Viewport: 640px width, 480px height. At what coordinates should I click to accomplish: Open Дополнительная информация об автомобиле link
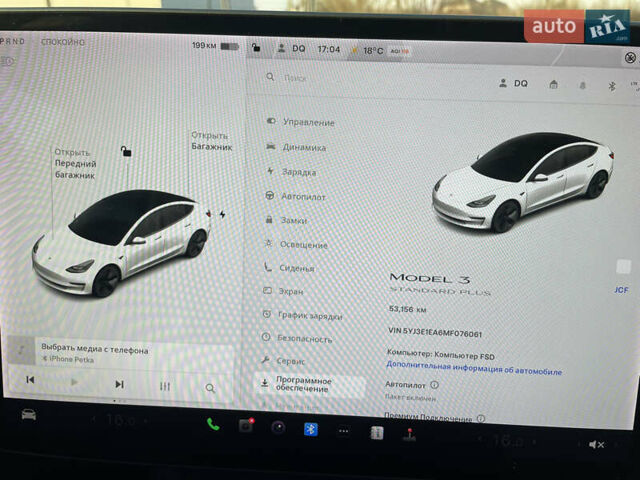474,368
